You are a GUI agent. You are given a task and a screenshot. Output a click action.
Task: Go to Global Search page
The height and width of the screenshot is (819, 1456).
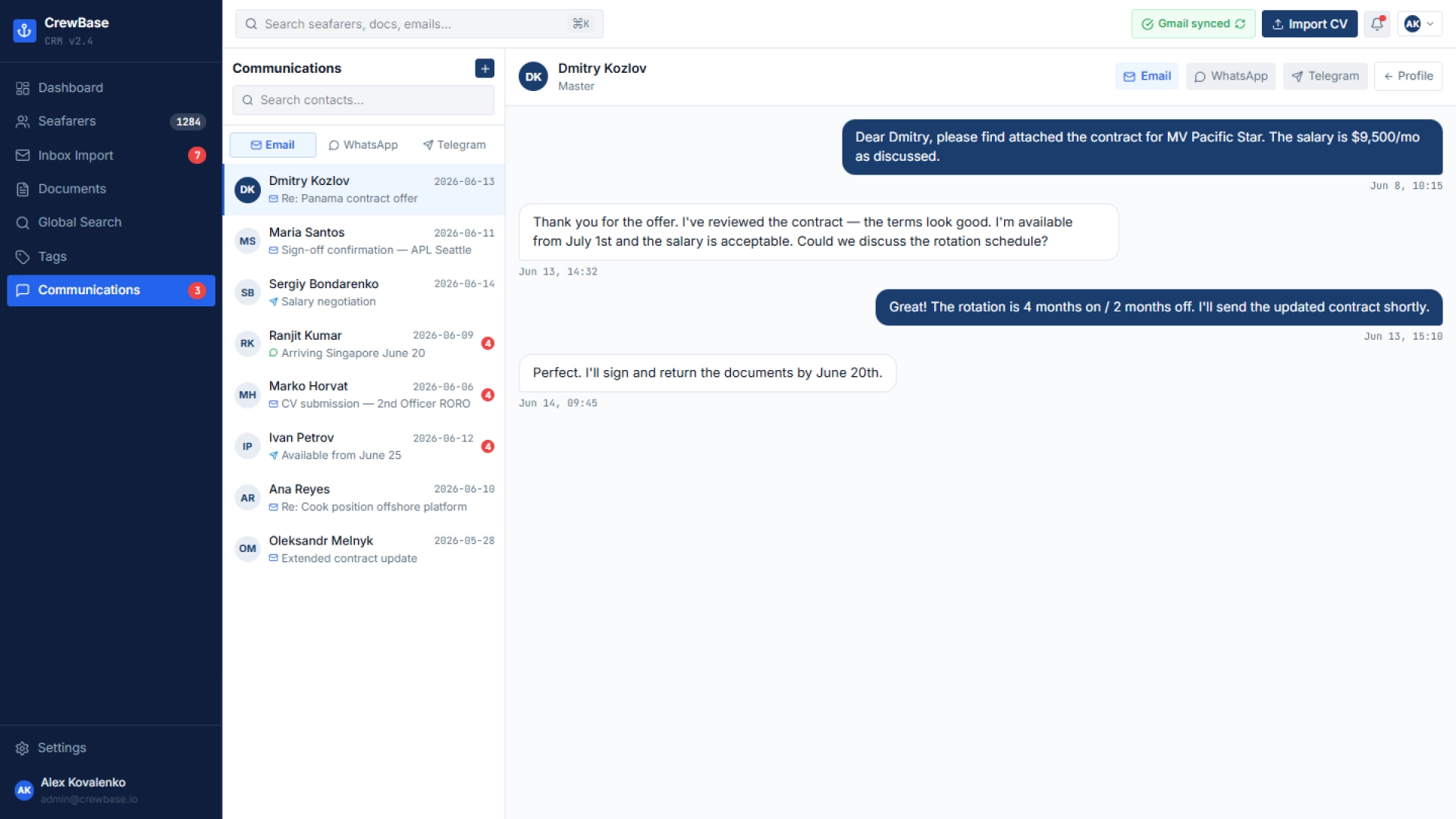[111, 223]
